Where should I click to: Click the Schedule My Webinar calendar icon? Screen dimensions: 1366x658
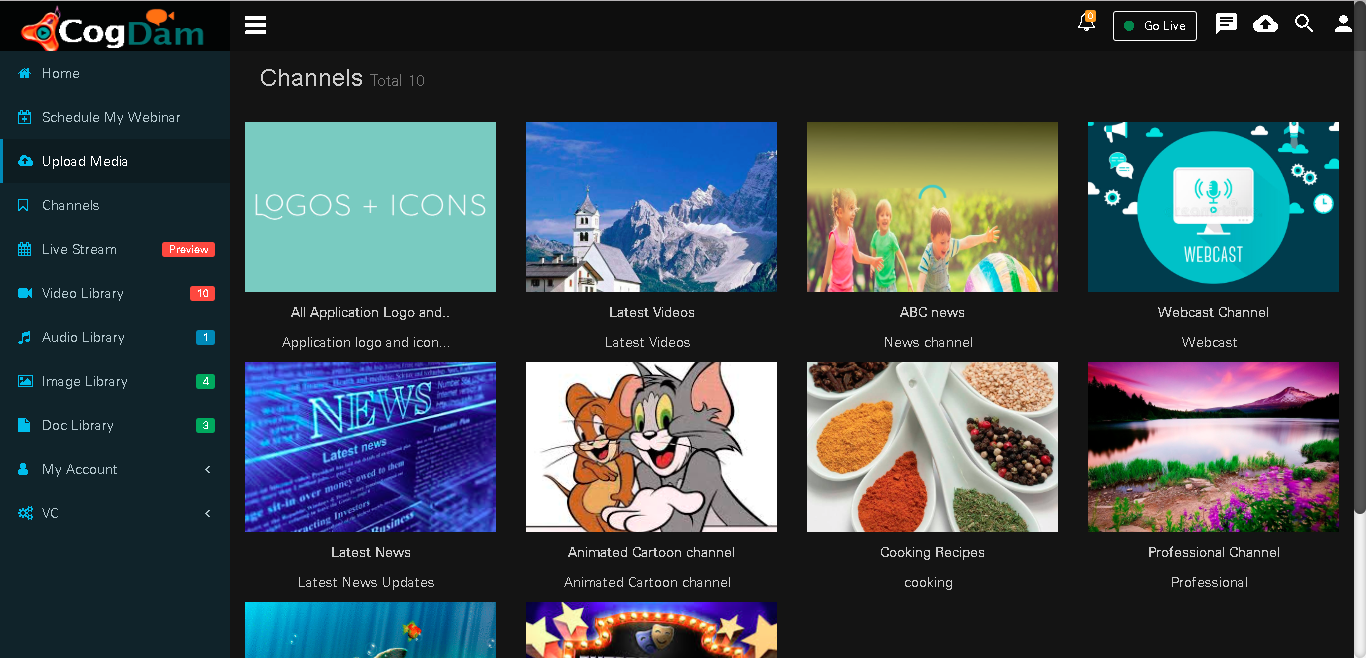25,117
